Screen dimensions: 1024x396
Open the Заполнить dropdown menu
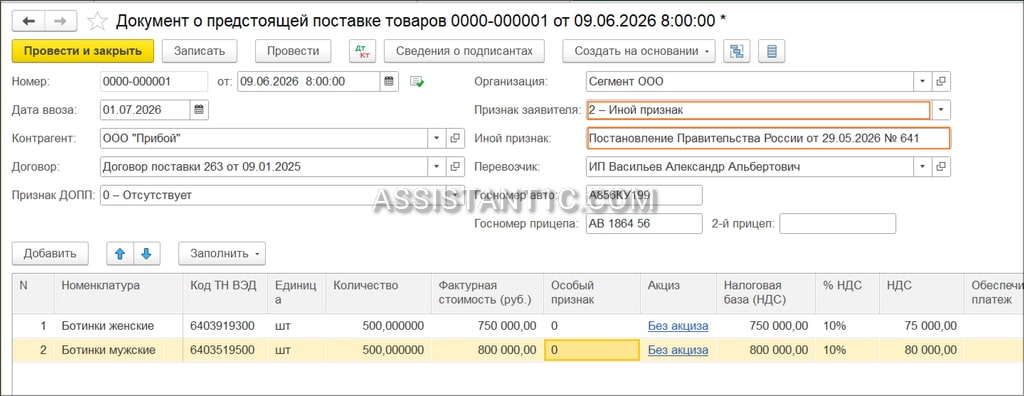222,254
